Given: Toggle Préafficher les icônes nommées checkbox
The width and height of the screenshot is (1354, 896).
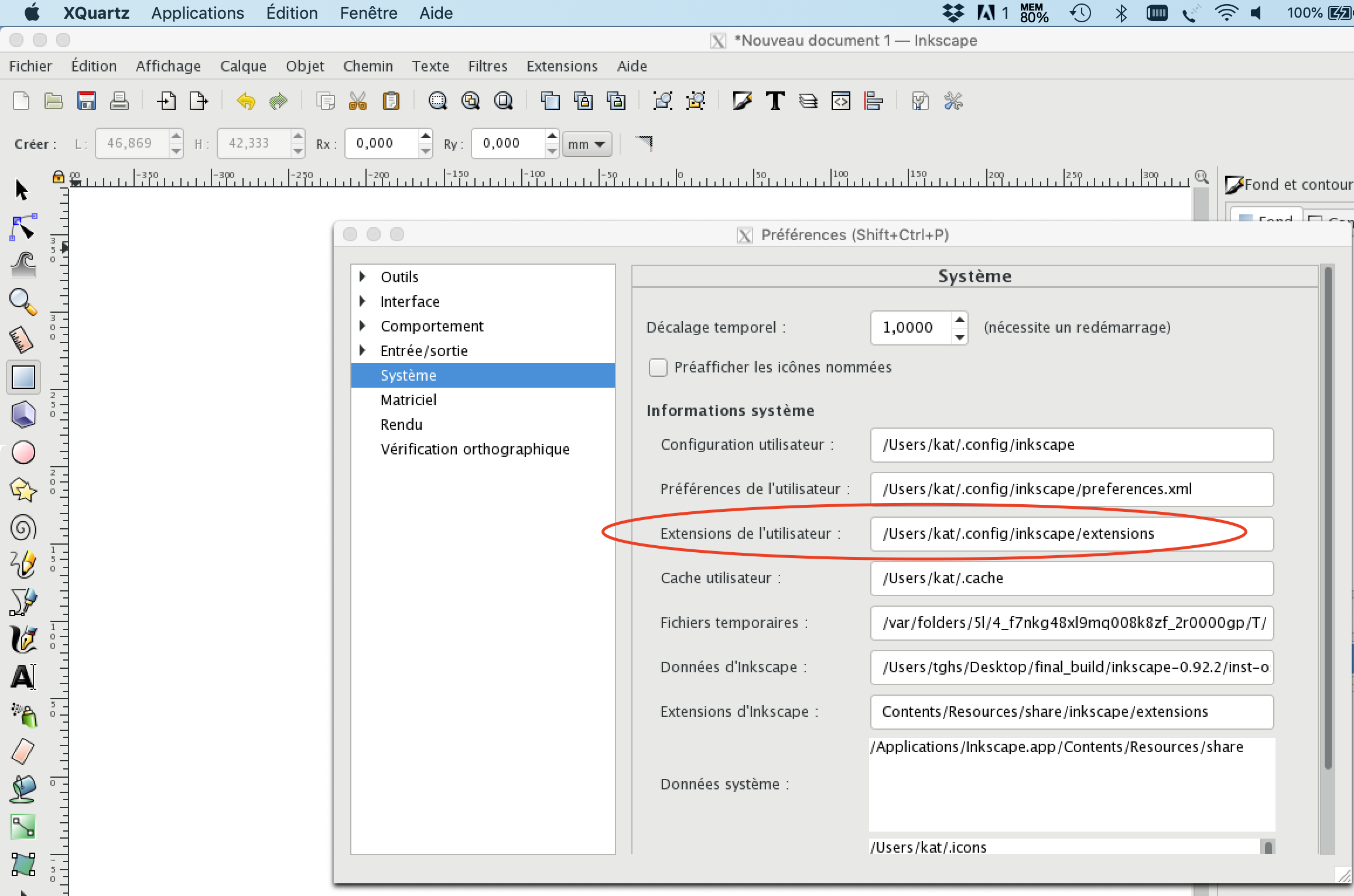Looking at the screenshot, I should pos(658,368).
